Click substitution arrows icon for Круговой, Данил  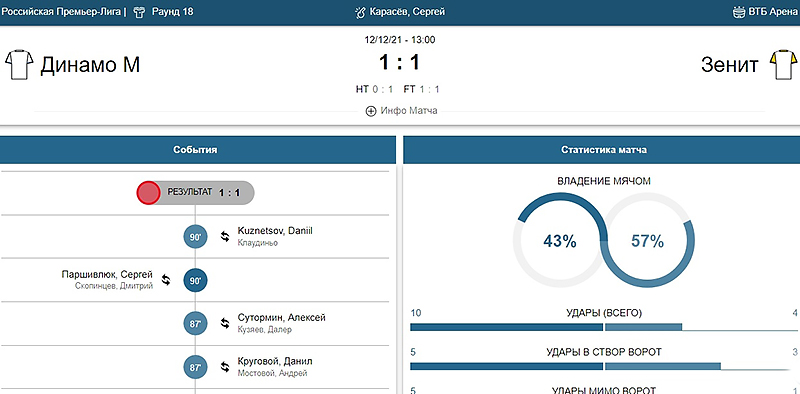coord(224,367)
